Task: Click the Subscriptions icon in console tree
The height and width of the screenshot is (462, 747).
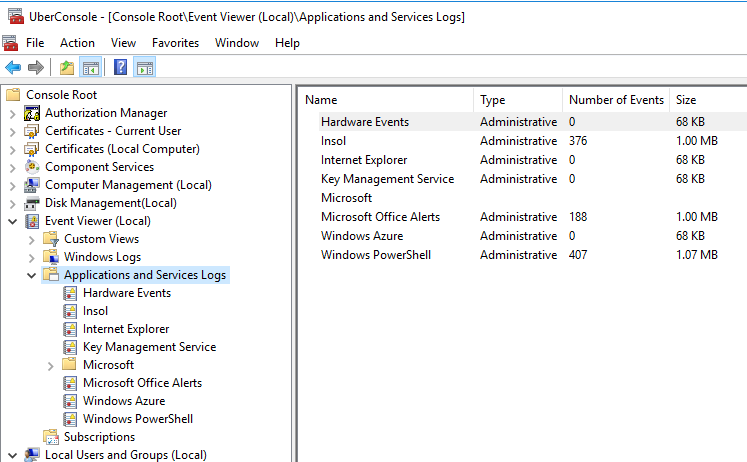Action: (51, 437)
